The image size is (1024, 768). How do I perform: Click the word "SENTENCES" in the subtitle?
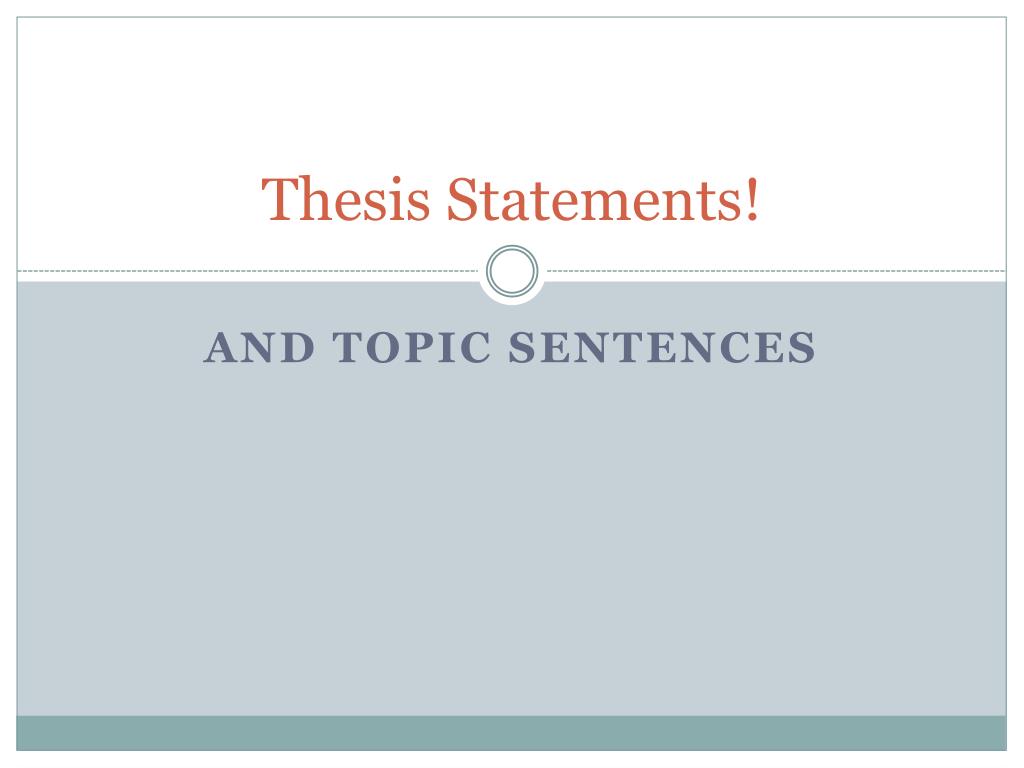pos(662,347)
